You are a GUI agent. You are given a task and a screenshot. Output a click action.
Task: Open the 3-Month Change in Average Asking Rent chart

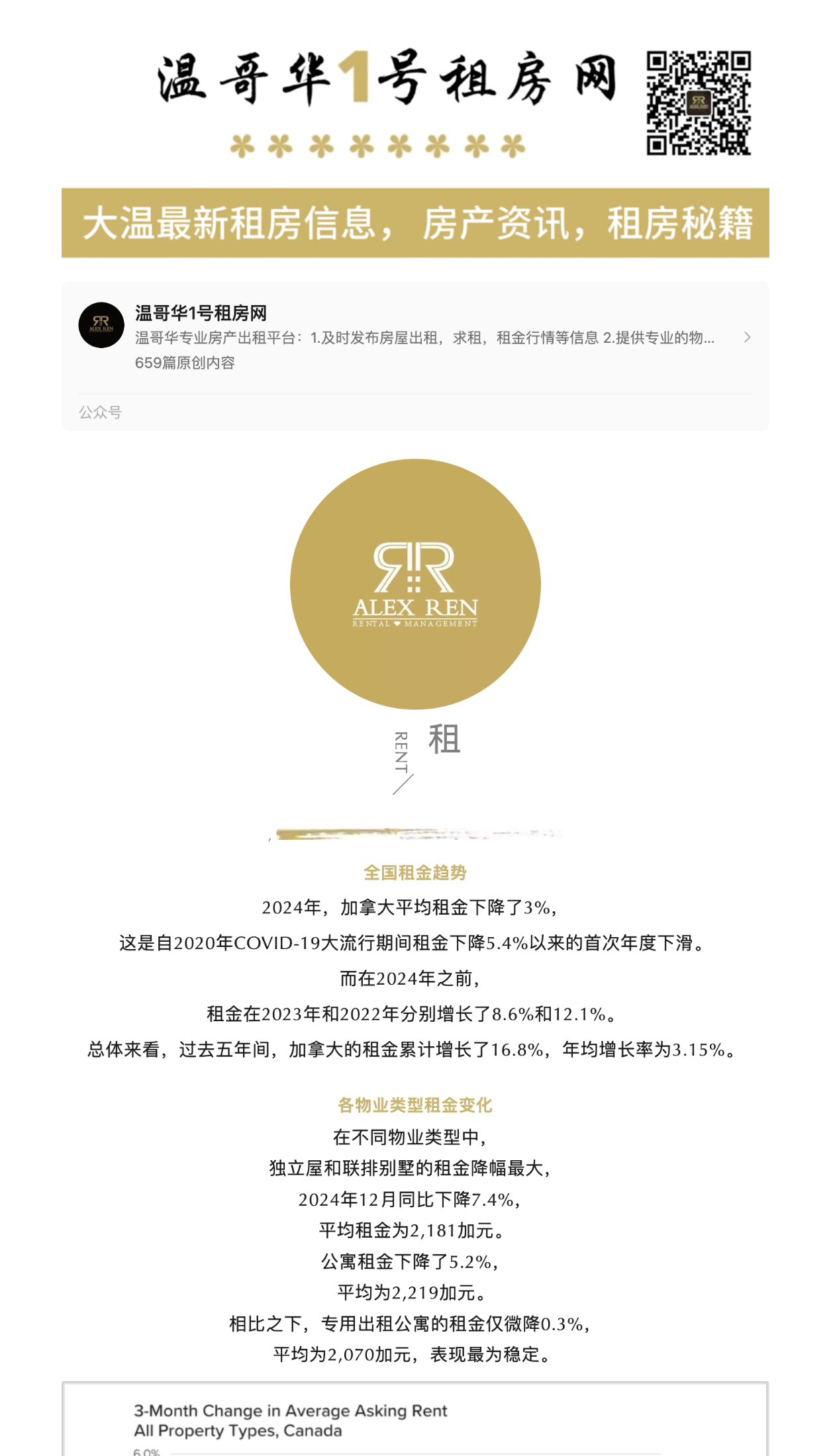415,1419
